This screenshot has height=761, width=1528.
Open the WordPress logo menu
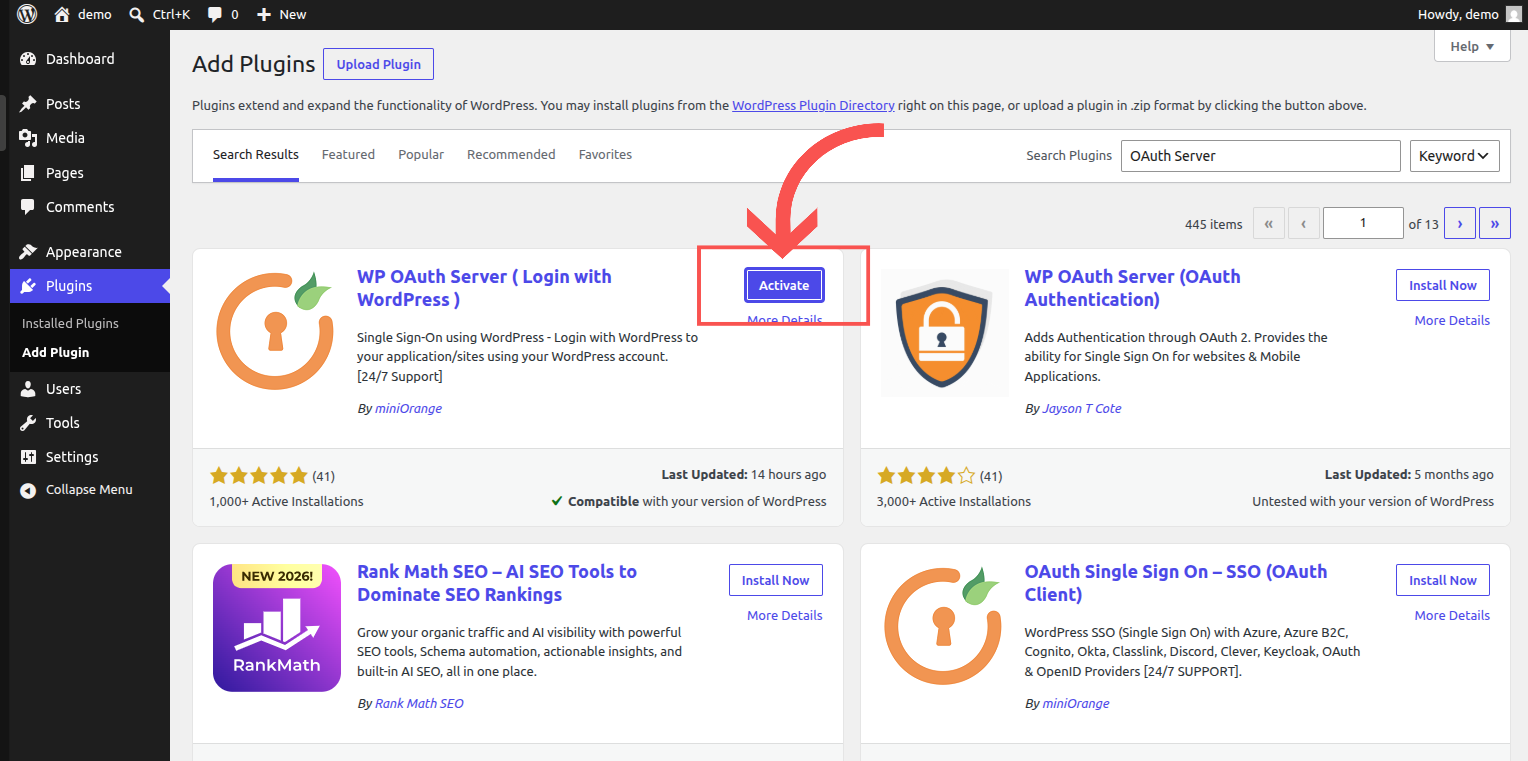27,14
